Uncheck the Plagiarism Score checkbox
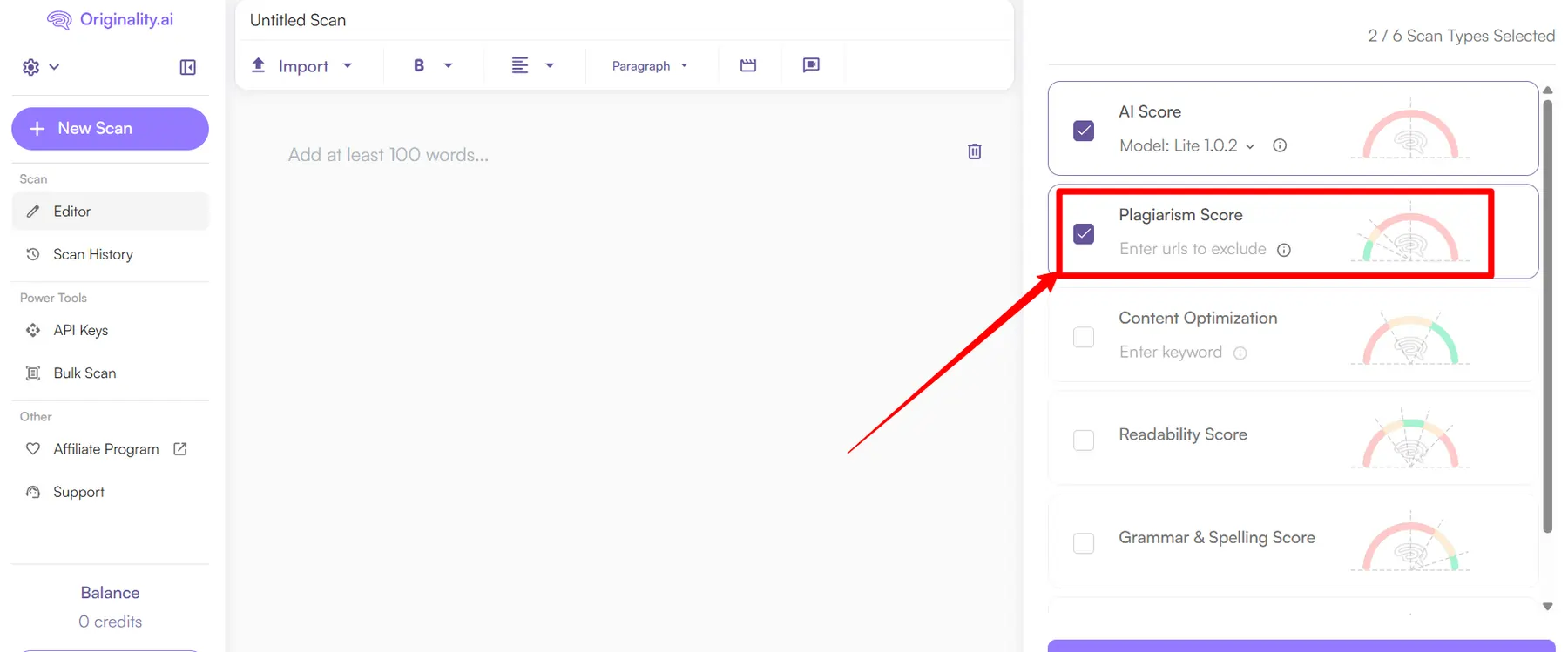The image size is (1568, 652). (x=1084, y=234)
